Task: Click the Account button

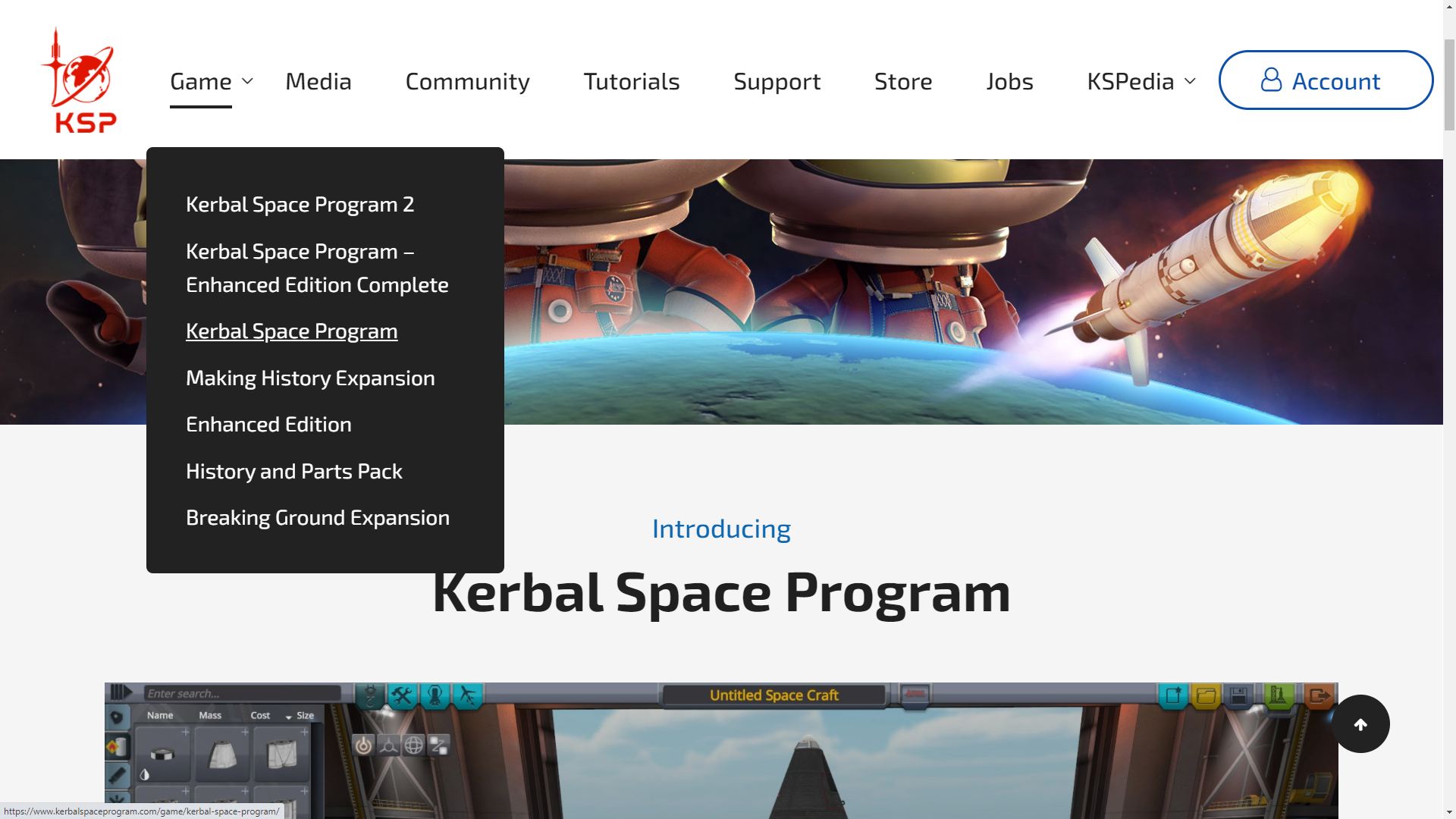Action: pos(1326,80)
